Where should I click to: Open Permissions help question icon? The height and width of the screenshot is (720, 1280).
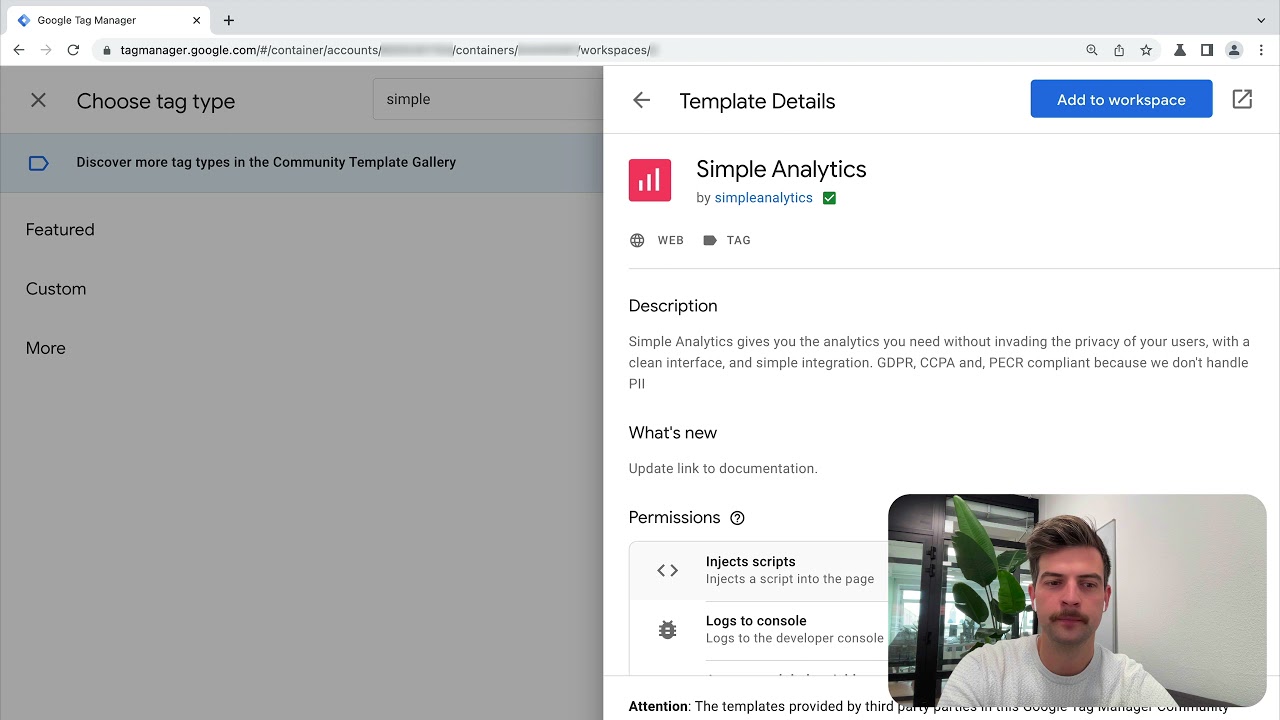737,518
